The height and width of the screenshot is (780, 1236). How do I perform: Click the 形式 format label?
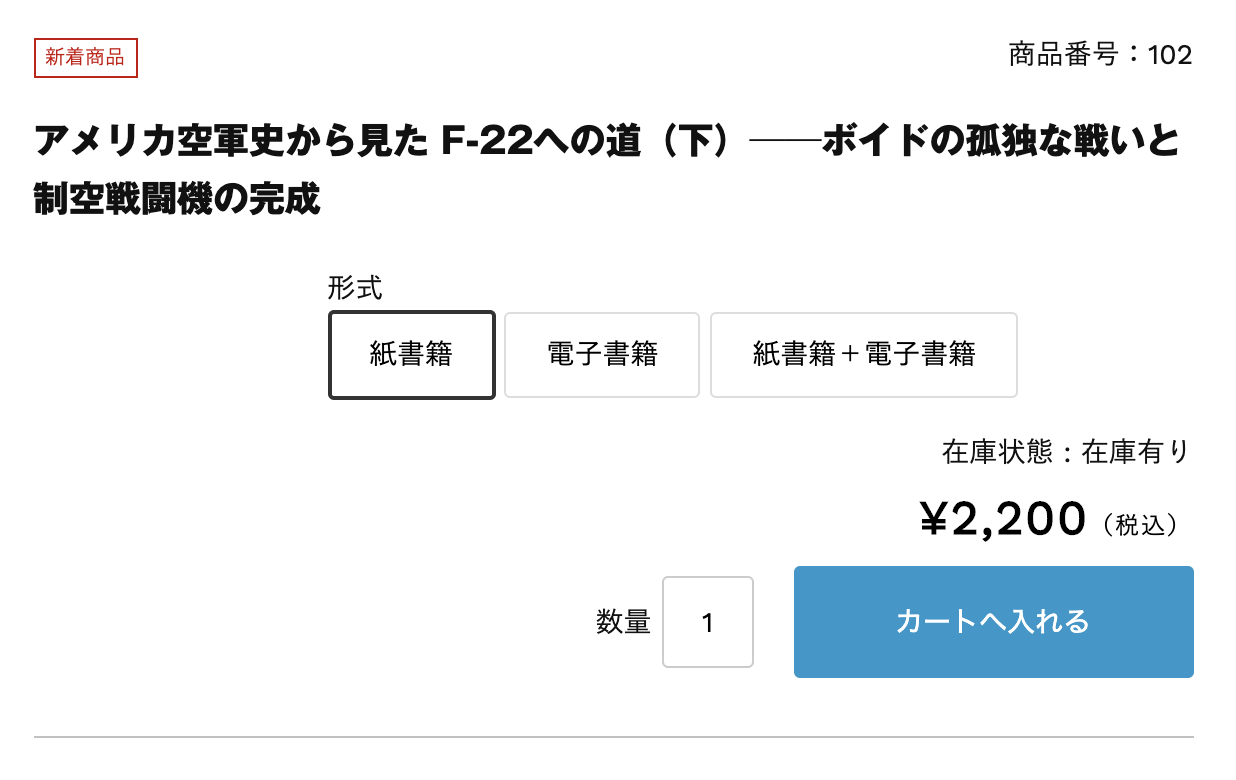[355, 288]
